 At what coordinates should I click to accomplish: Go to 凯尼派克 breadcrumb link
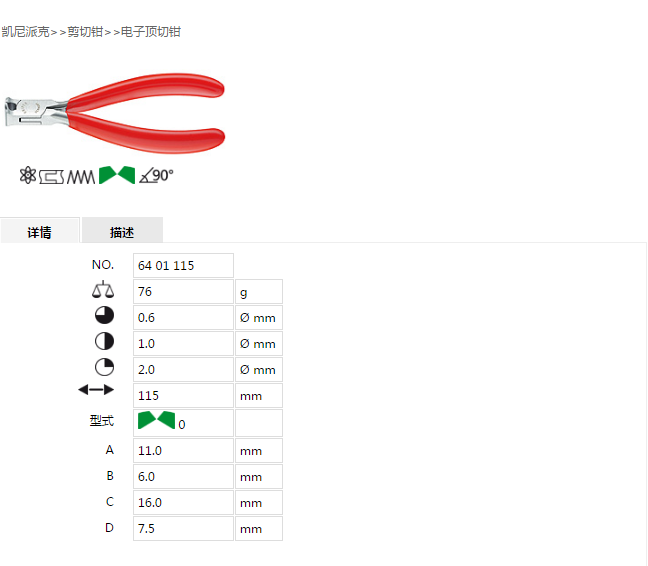point(25,32)
